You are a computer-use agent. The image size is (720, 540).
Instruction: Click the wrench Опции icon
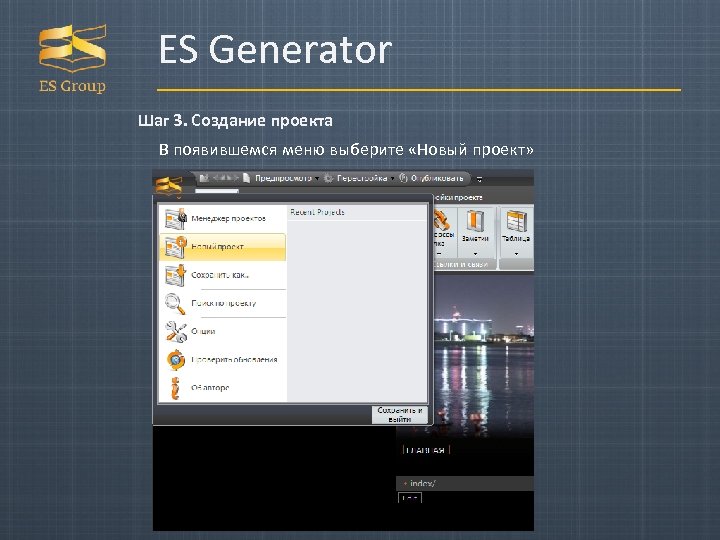(176, 332)
